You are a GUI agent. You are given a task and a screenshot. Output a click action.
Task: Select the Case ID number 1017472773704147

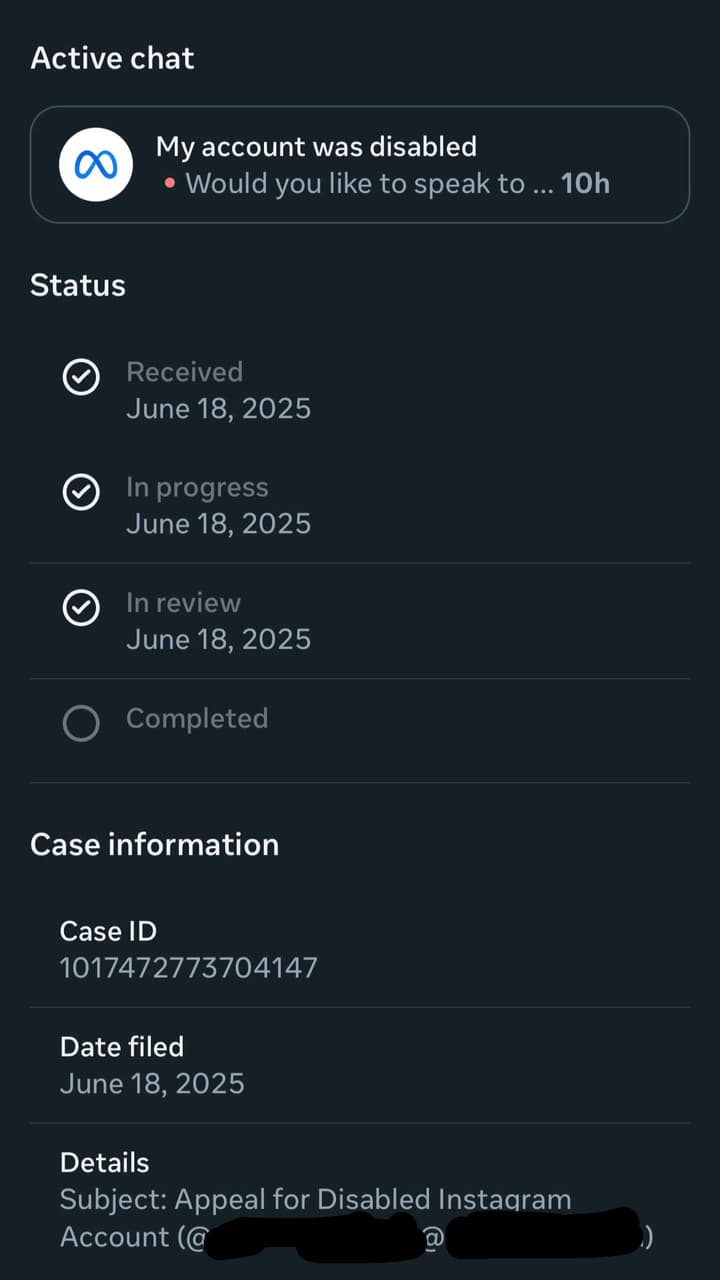189,968
